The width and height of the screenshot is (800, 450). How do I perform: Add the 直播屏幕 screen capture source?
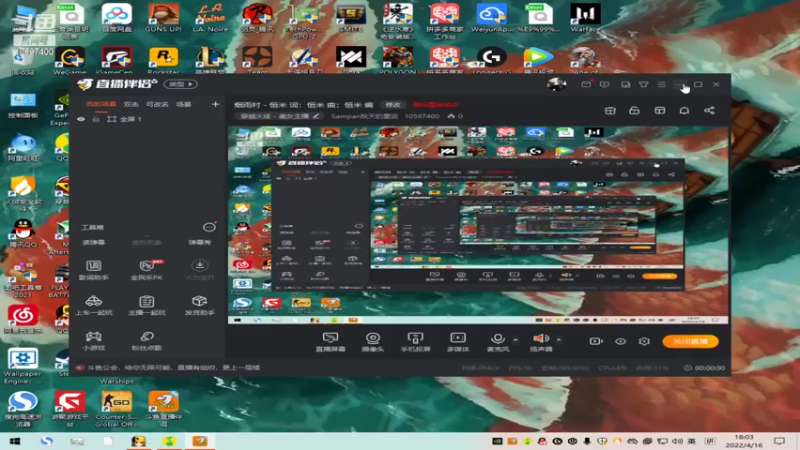(x=330, y=342)
